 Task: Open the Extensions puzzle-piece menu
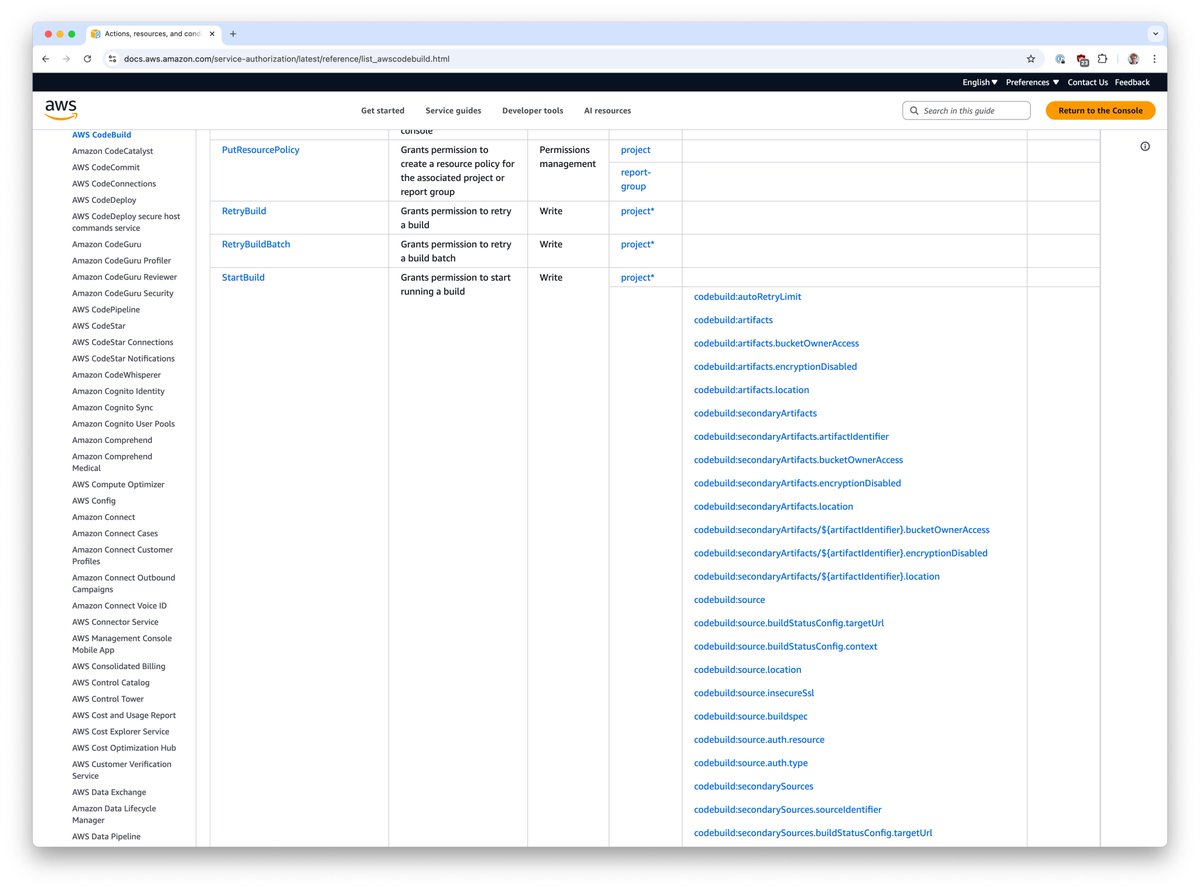coord(1103,59)
